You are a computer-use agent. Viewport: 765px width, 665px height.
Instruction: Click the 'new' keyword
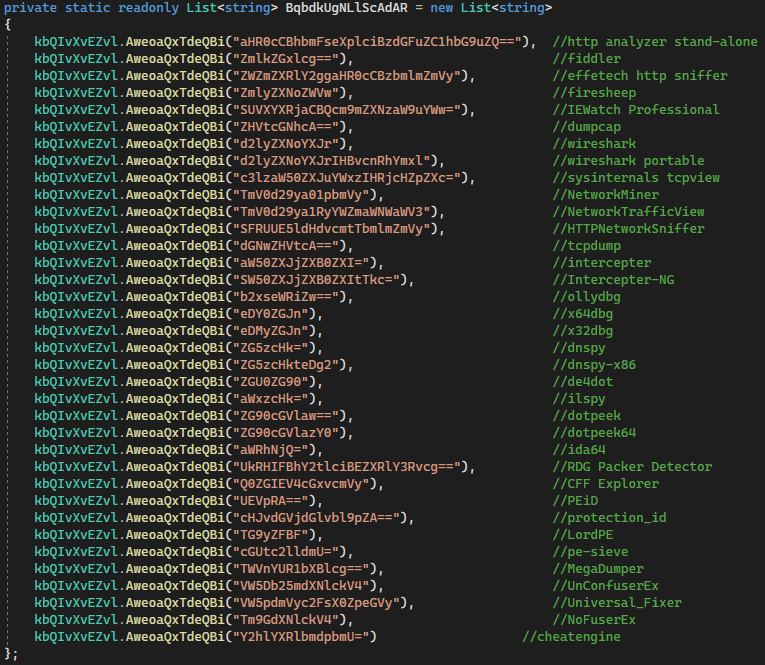coord(442,8)
